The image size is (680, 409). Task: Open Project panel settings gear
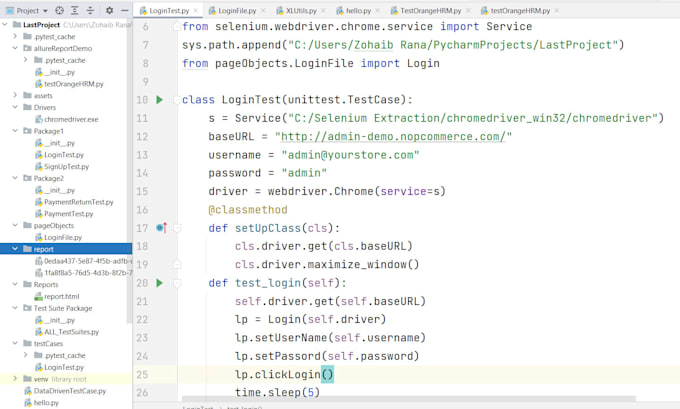pyautogui.click(x=109, y=10)
